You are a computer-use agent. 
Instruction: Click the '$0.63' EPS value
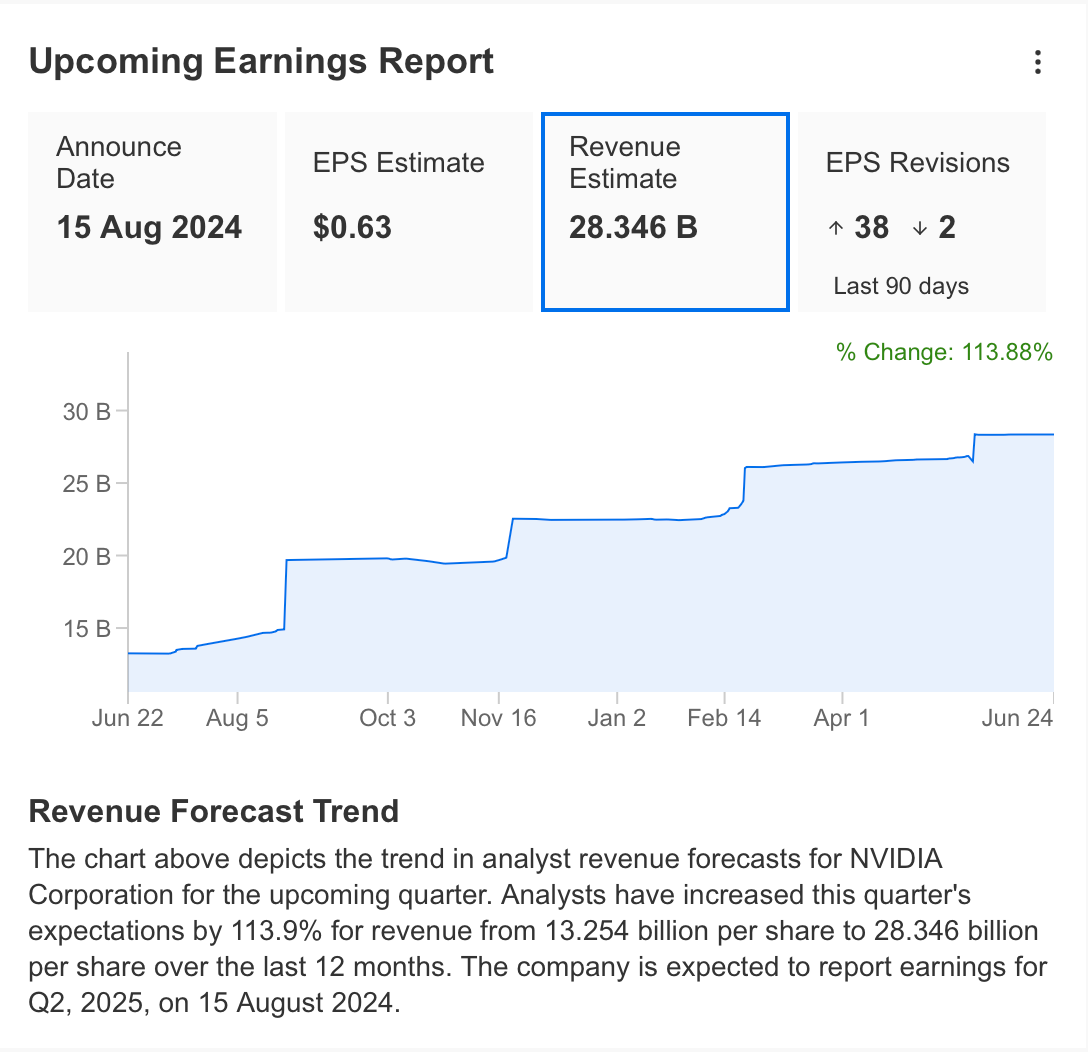pos(352,228)
